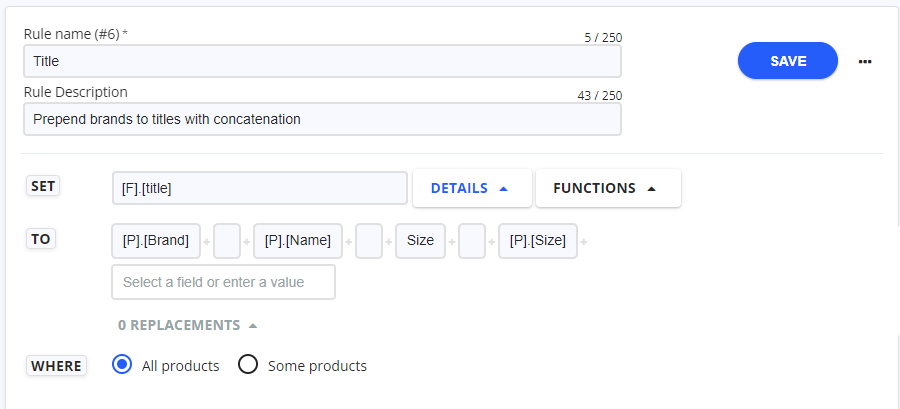900x409 pixels.
Task: Open the three-dot more options menu
Action: tap(865, 61)
